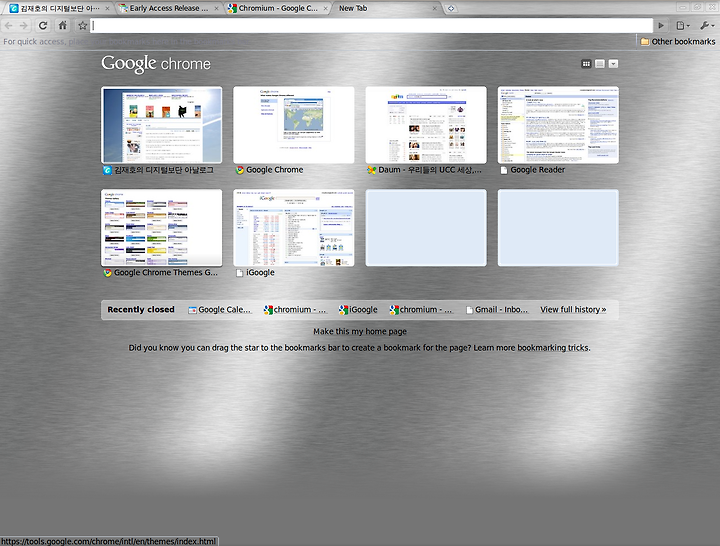Open the Google Reader thumbnail
The image size is (720, 546).
(x=558, y=125)
